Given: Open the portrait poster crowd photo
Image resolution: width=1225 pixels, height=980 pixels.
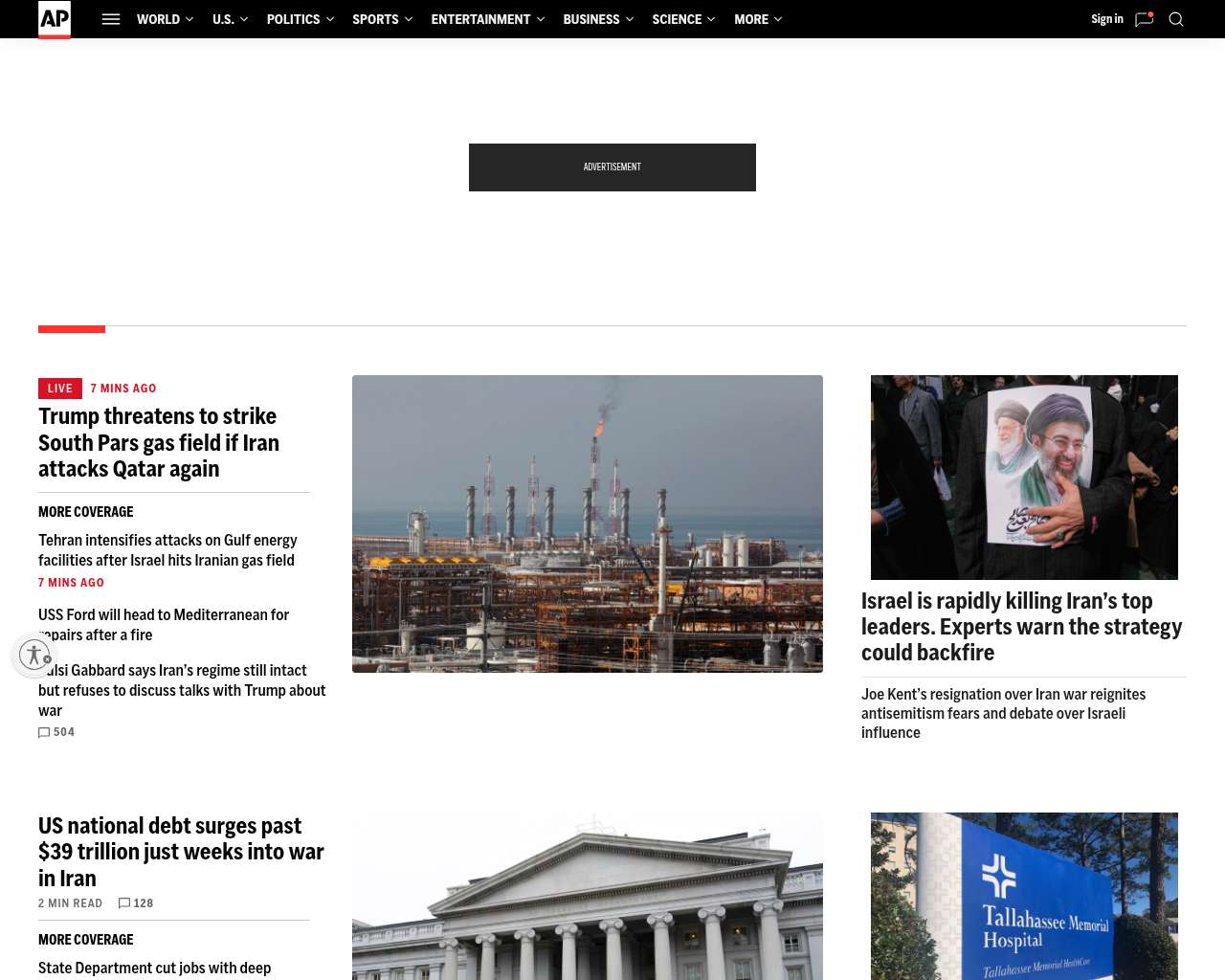Looking at the screenshot, I should (1024, 478).
